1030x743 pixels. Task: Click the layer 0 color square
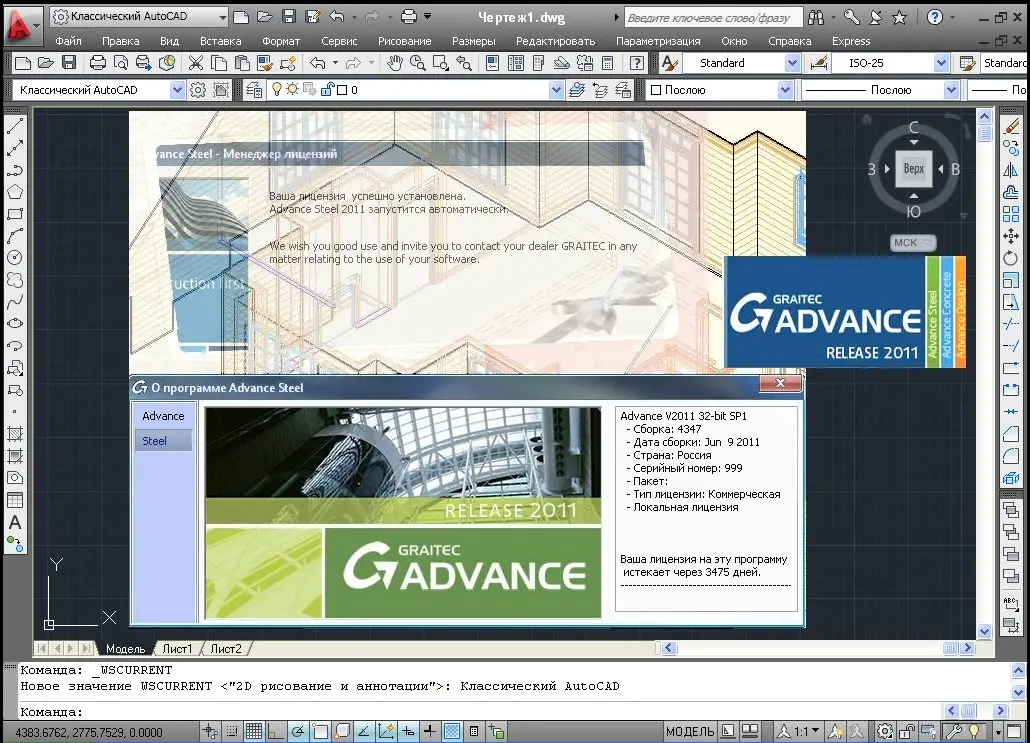pyautogui.click(x=342, y=90)
